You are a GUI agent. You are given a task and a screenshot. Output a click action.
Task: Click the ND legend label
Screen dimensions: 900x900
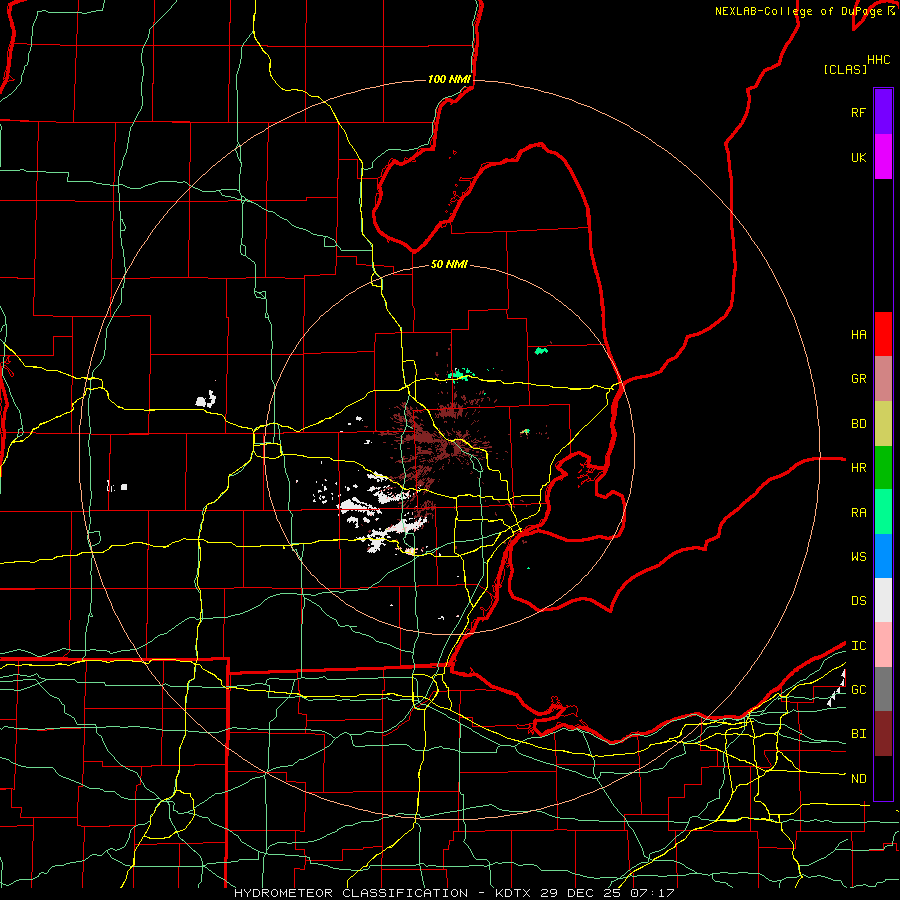click(858, 779)
